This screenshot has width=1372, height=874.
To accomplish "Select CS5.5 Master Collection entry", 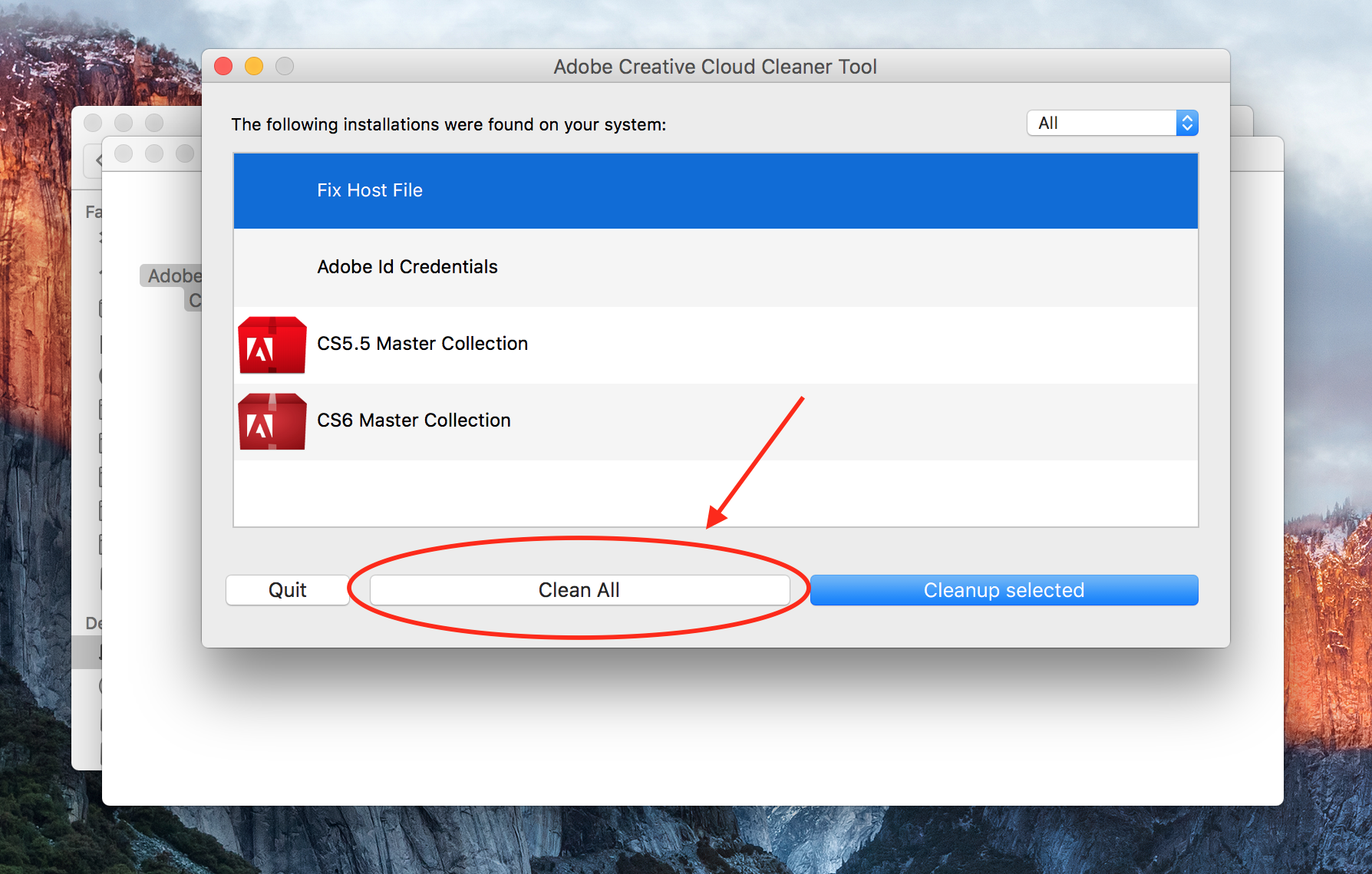I will (x=716, y=345).
